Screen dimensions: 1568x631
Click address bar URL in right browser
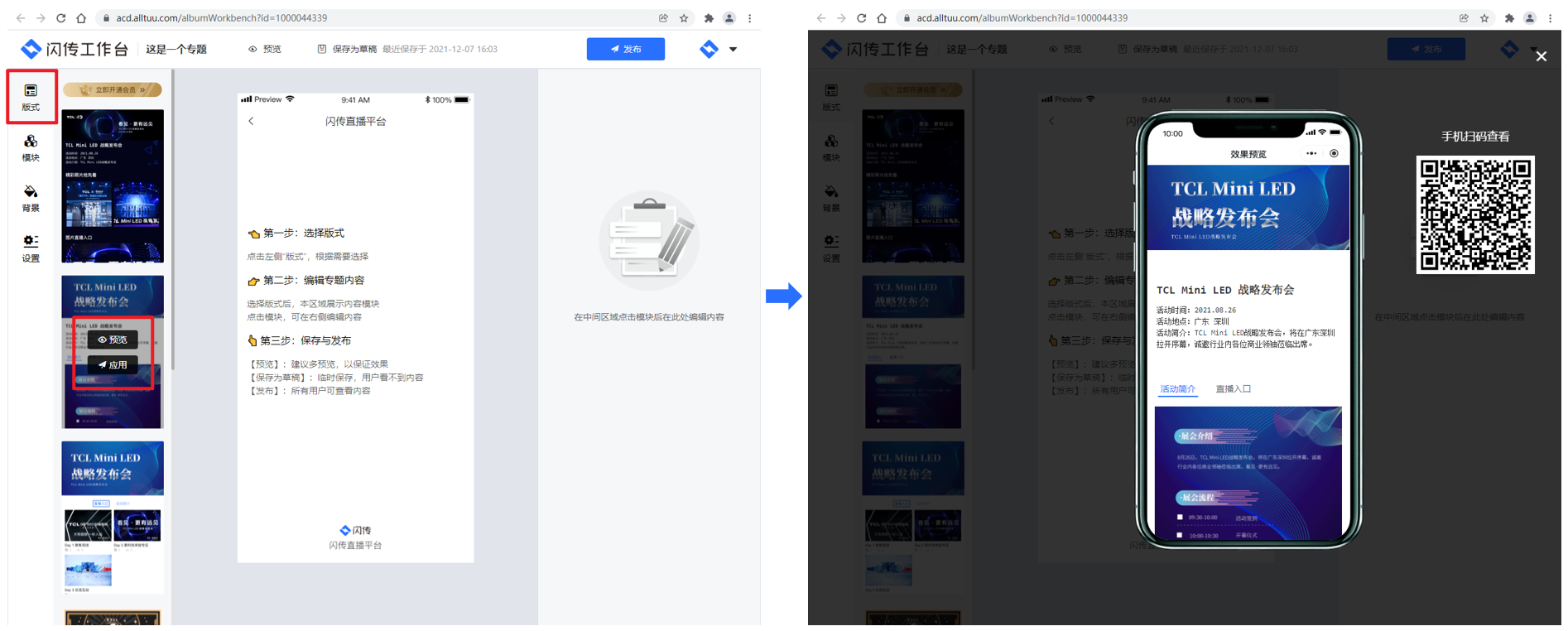click(1022, 17)
